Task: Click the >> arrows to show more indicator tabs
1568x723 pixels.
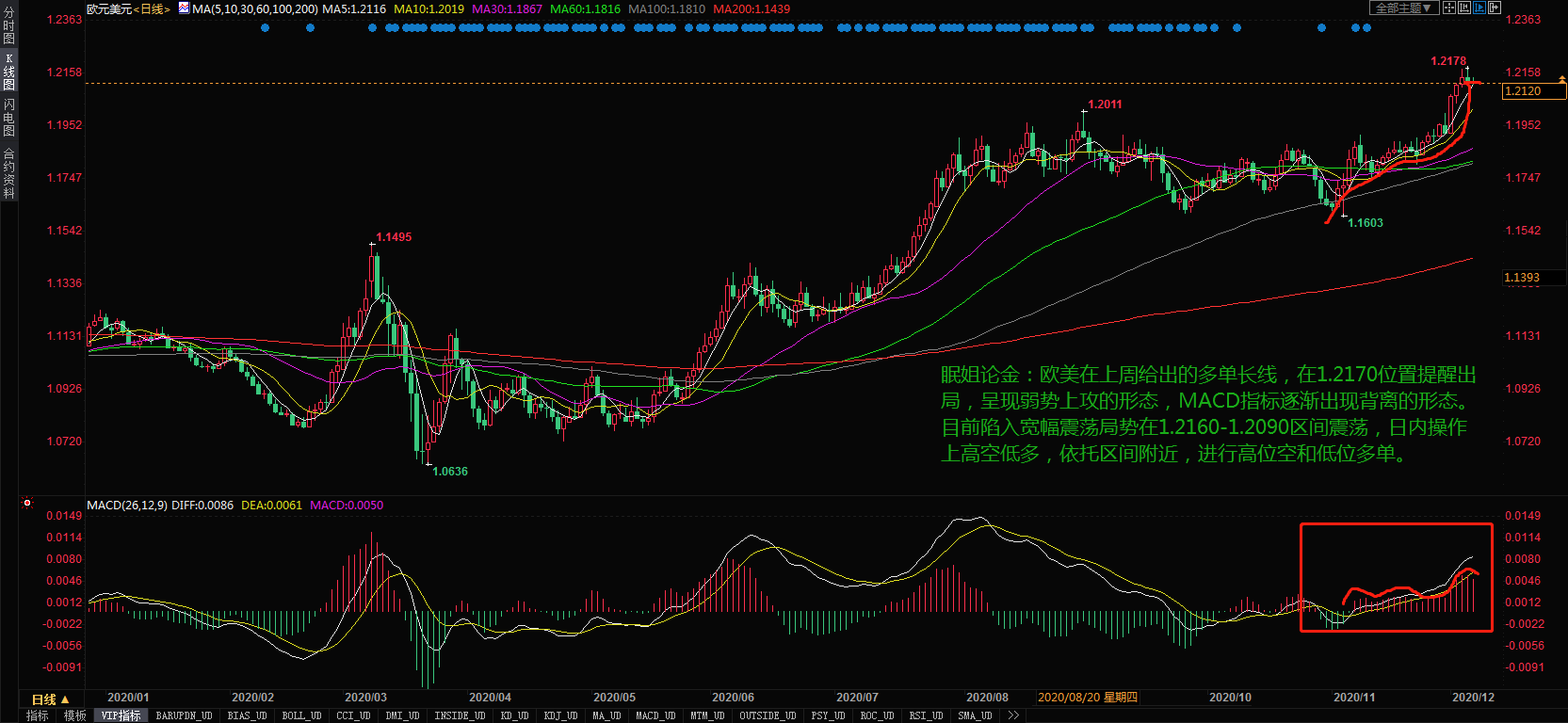Action: 1013,715
